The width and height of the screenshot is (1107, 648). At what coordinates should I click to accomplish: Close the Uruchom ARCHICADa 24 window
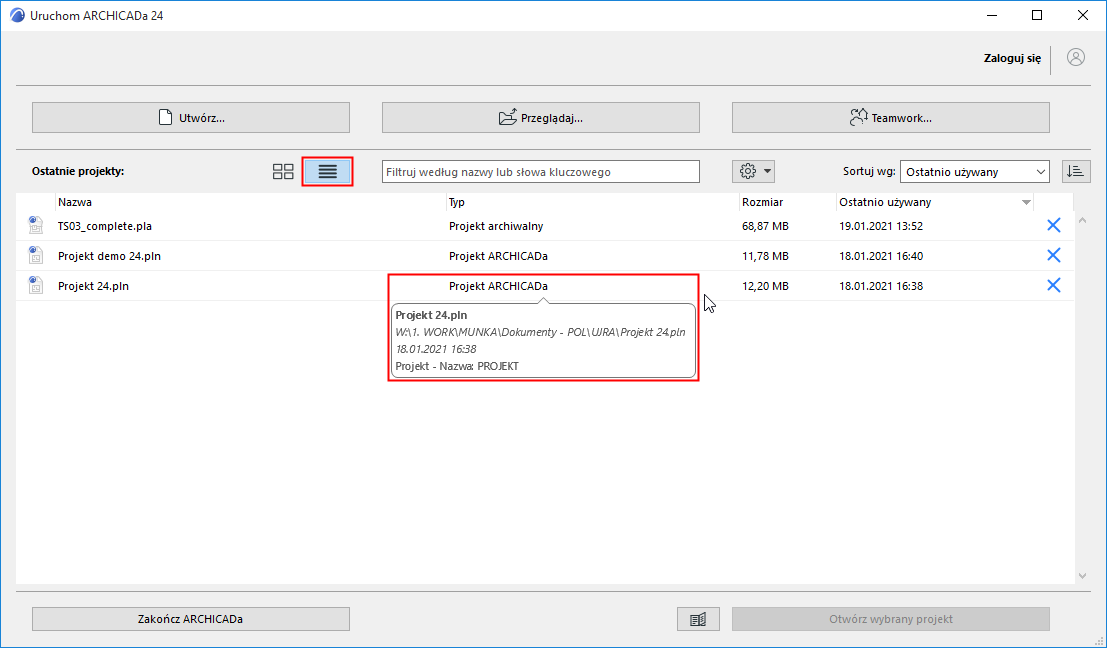1082,15
